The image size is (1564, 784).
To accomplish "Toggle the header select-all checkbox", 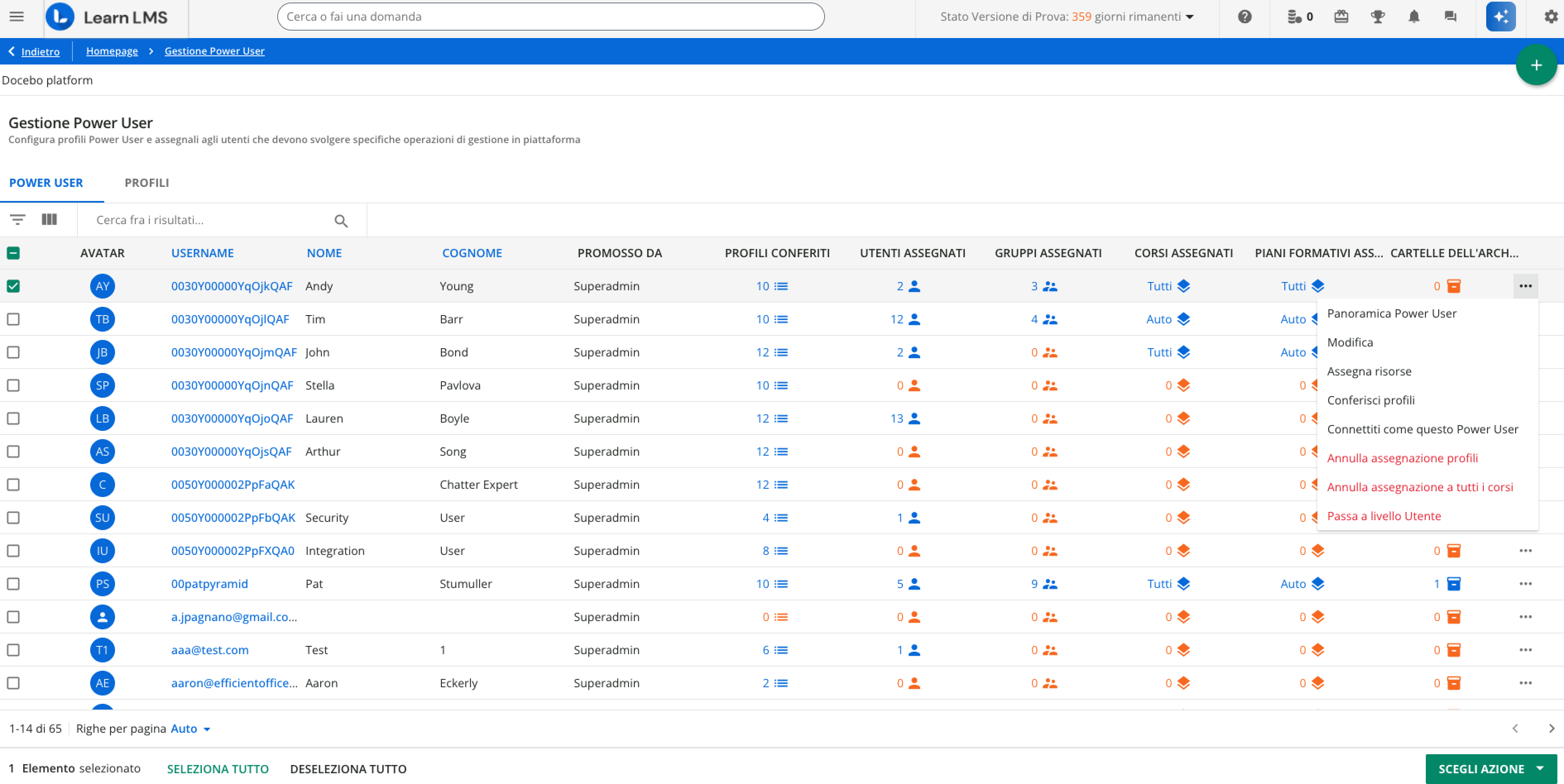I will point(13,253).
